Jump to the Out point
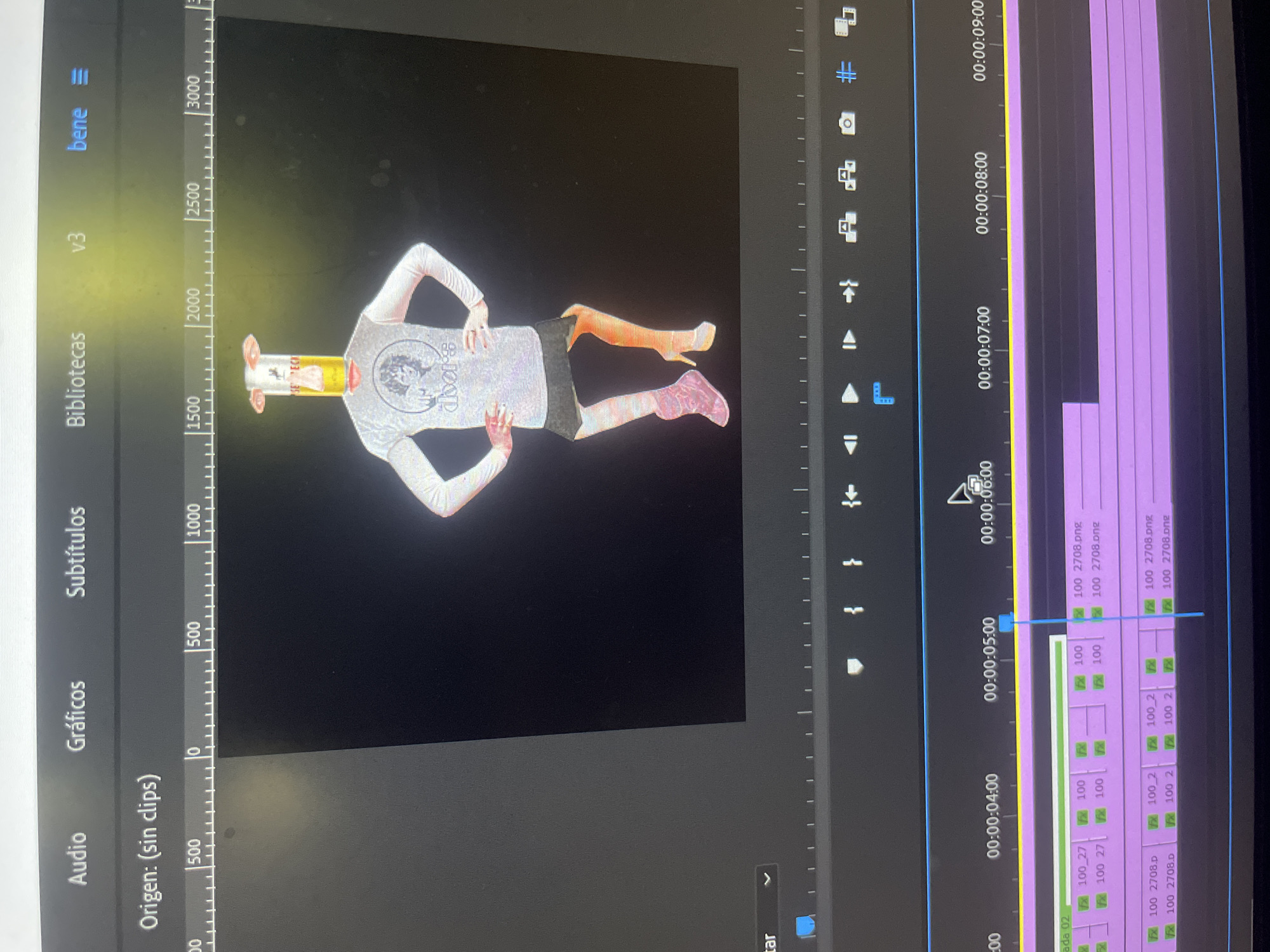The width and height of the screenshot is (1270, 952). (x=848, y=291)
